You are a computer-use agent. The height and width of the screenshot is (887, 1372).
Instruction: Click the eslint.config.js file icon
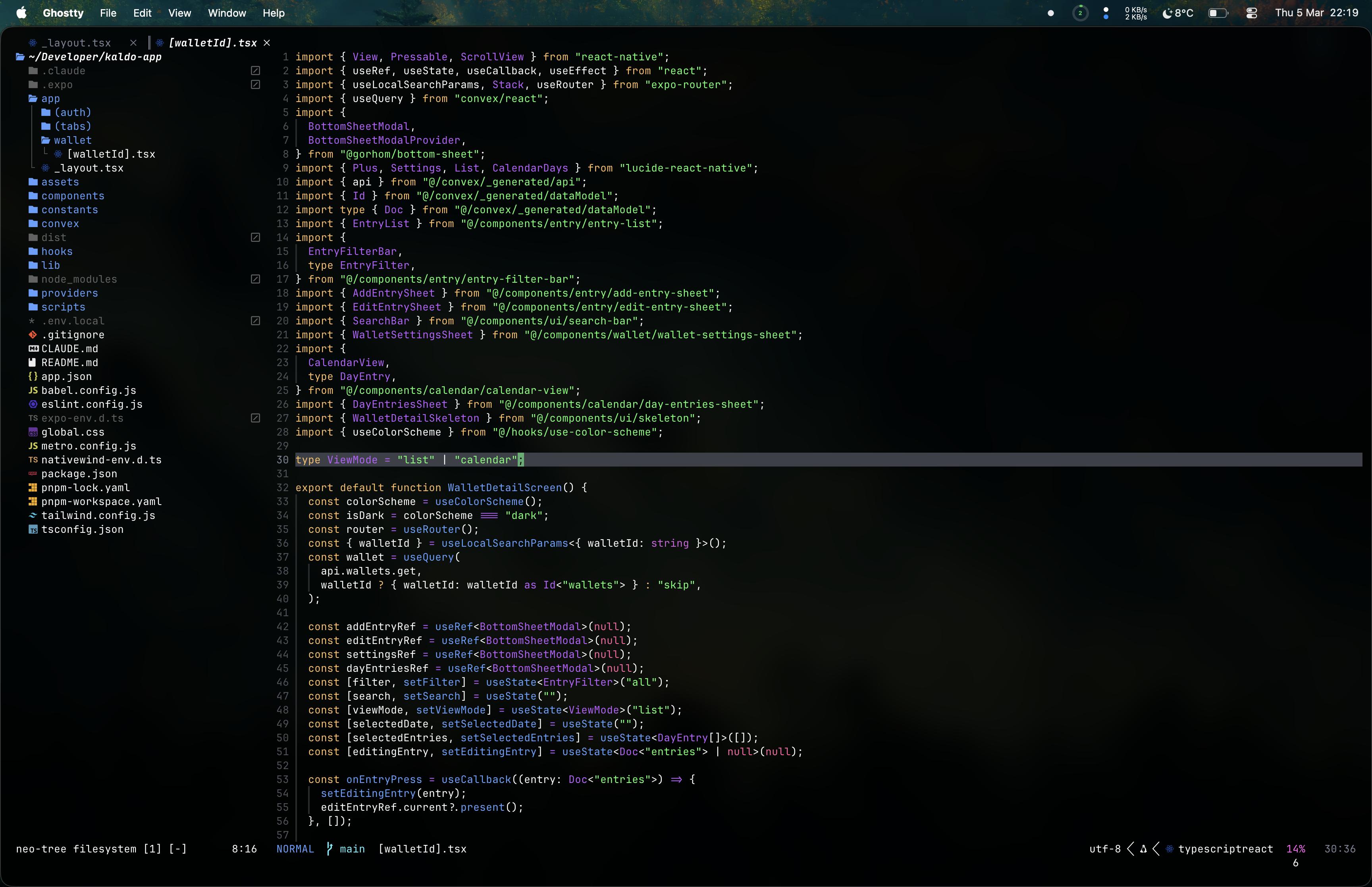click(33, 404)
